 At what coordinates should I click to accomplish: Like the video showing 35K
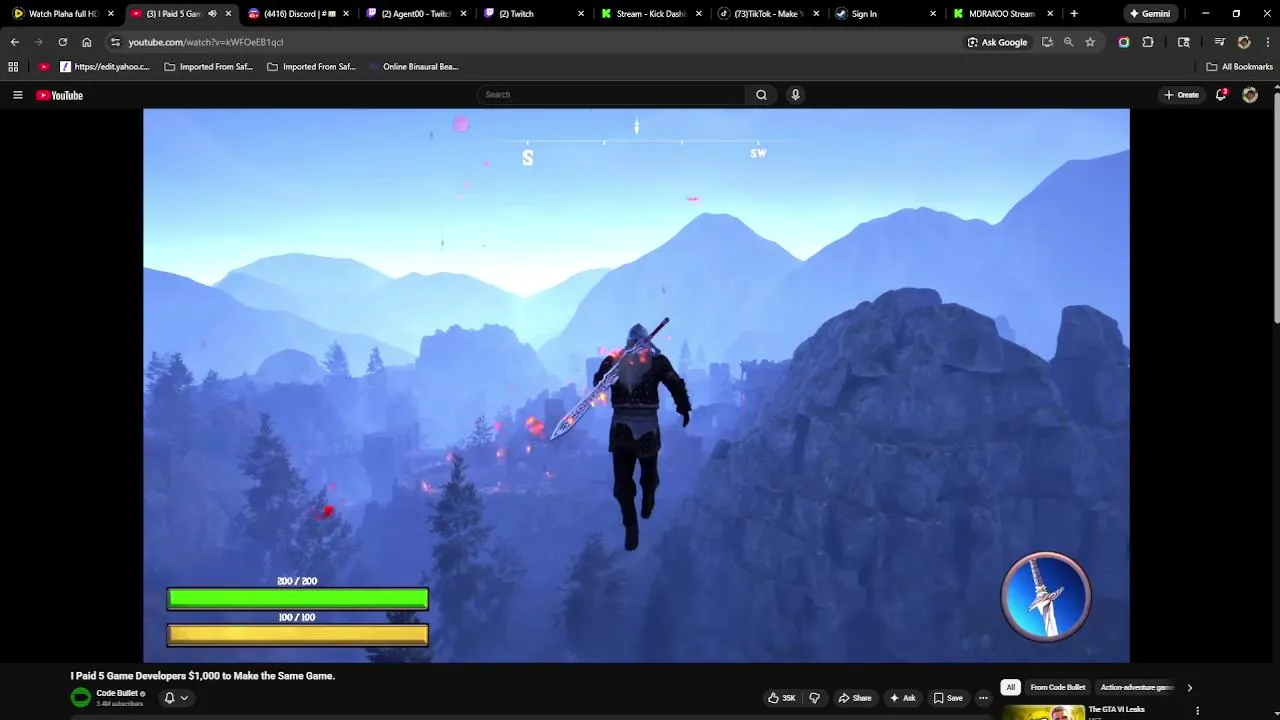pos(782,698)
